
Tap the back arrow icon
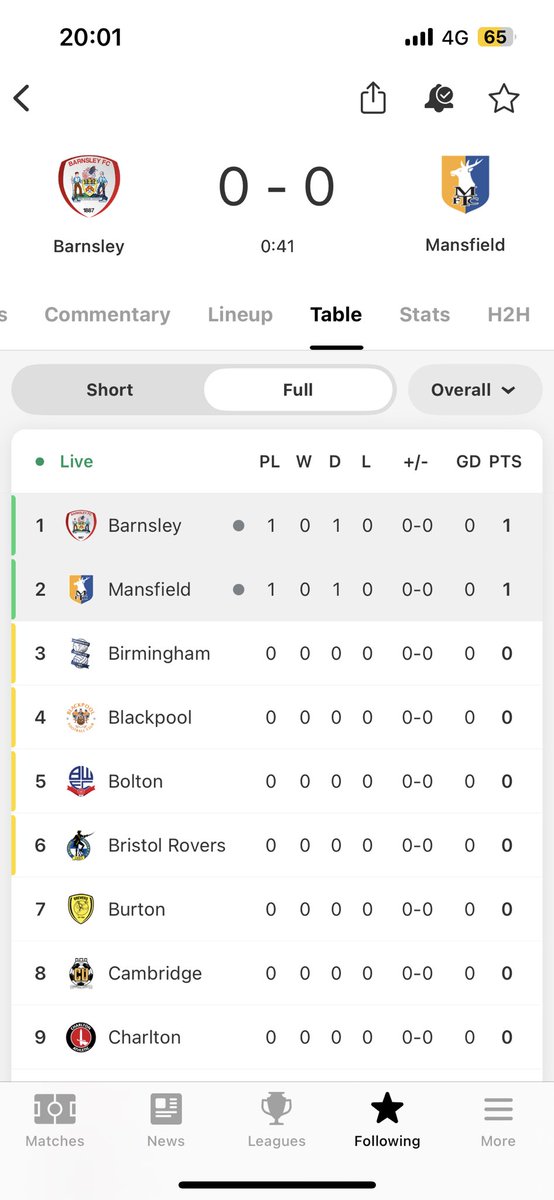pyautogui.click(x=22, y=98)
